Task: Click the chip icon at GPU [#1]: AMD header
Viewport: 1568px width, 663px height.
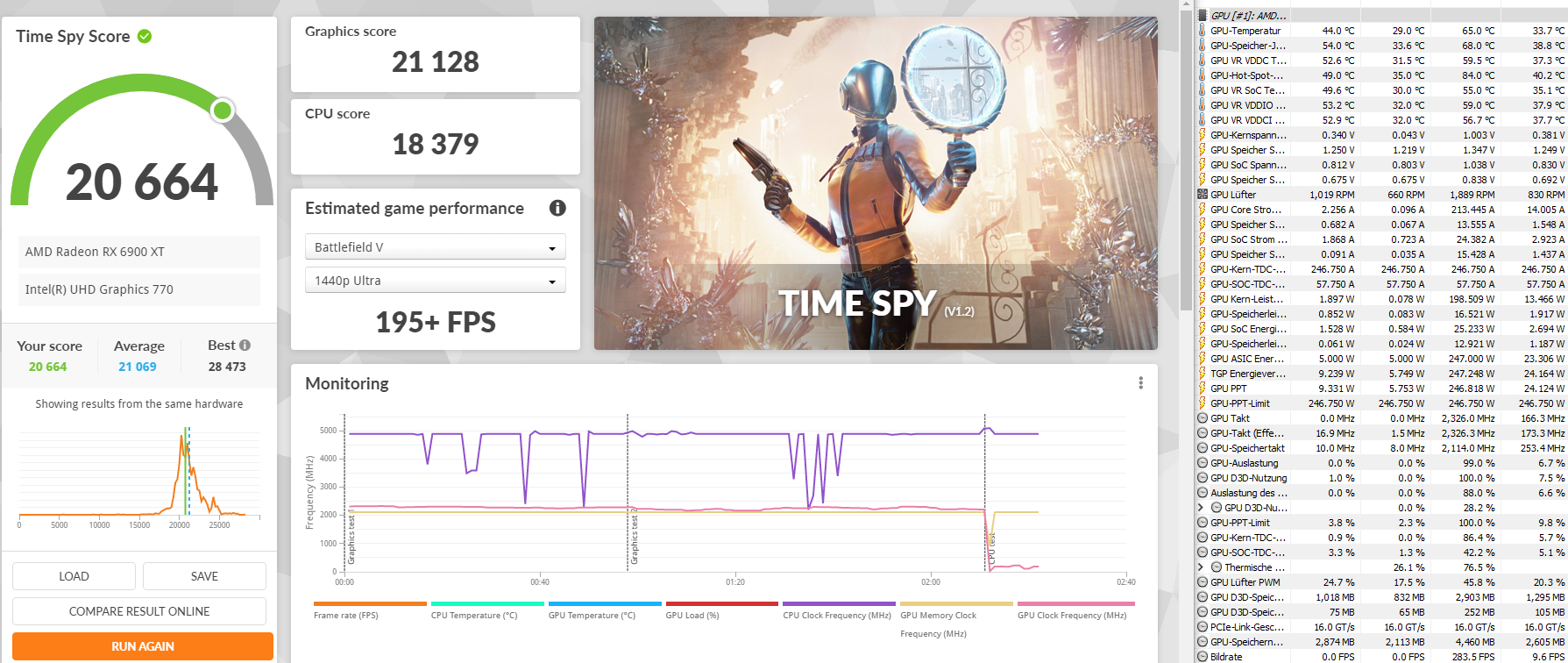Action: coord(1203,16)
